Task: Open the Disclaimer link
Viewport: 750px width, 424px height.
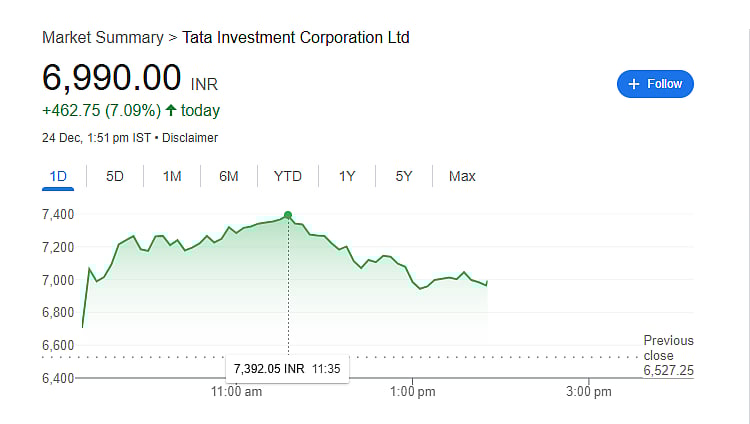Action: pos(189,138)
